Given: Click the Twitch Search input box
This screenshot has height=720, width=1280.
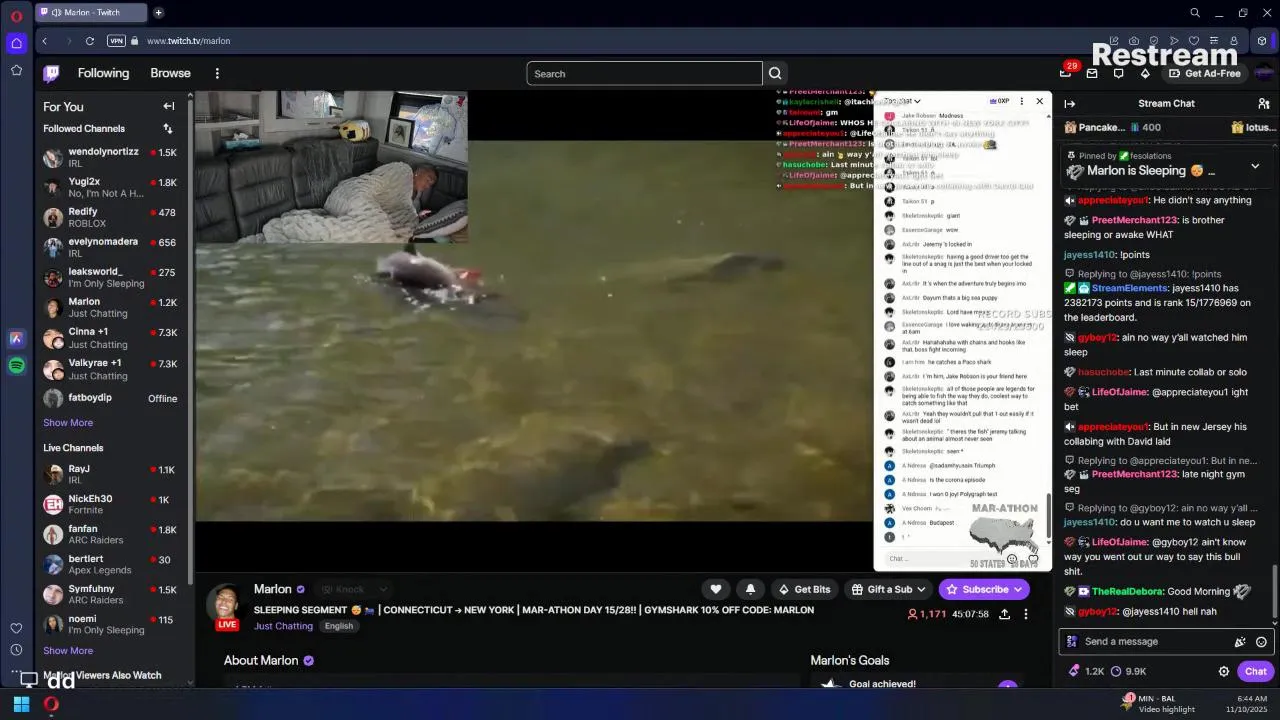Looking at the screenshot, I should point(645,73).
